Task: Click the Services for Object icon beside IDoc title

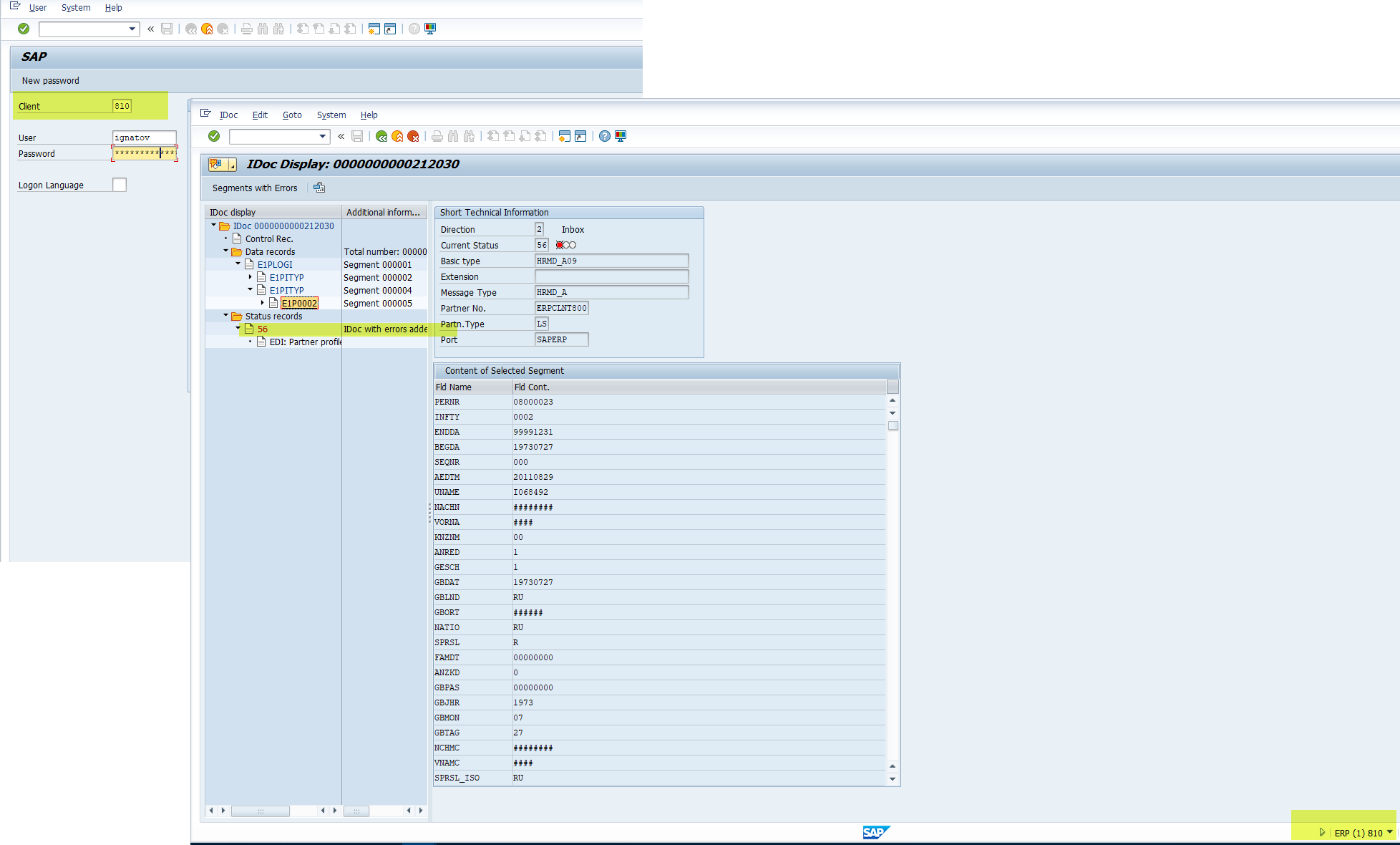Action: (217, 165)
